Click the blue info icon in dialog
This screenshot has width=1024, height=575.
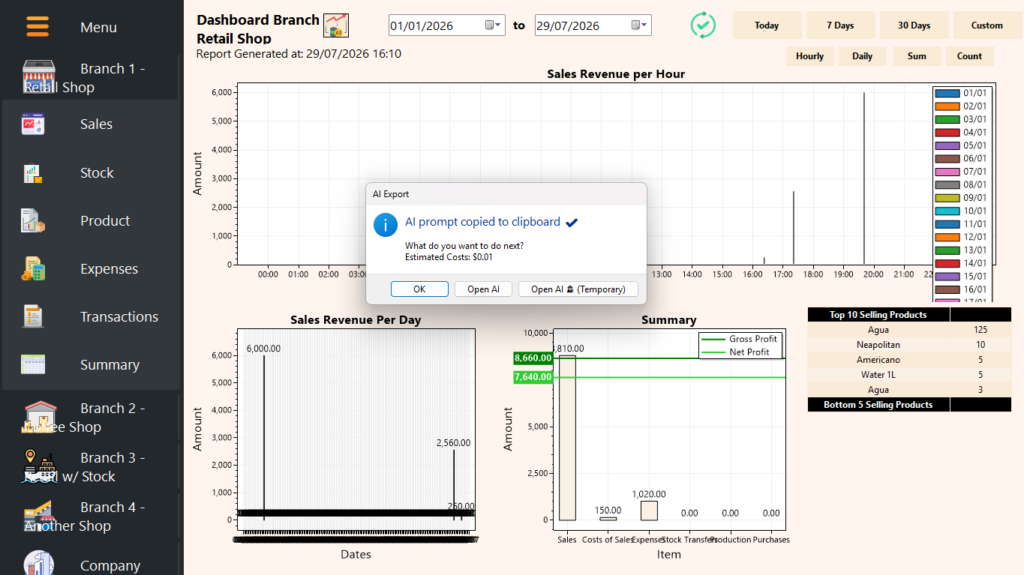[385, 225]
